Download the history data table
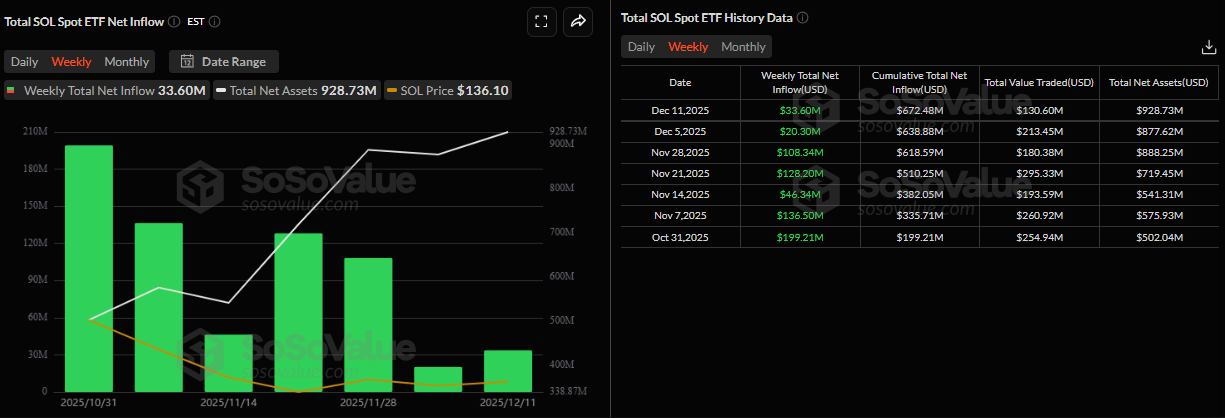The image size is (1225, 418). (x=1207, y=47)
